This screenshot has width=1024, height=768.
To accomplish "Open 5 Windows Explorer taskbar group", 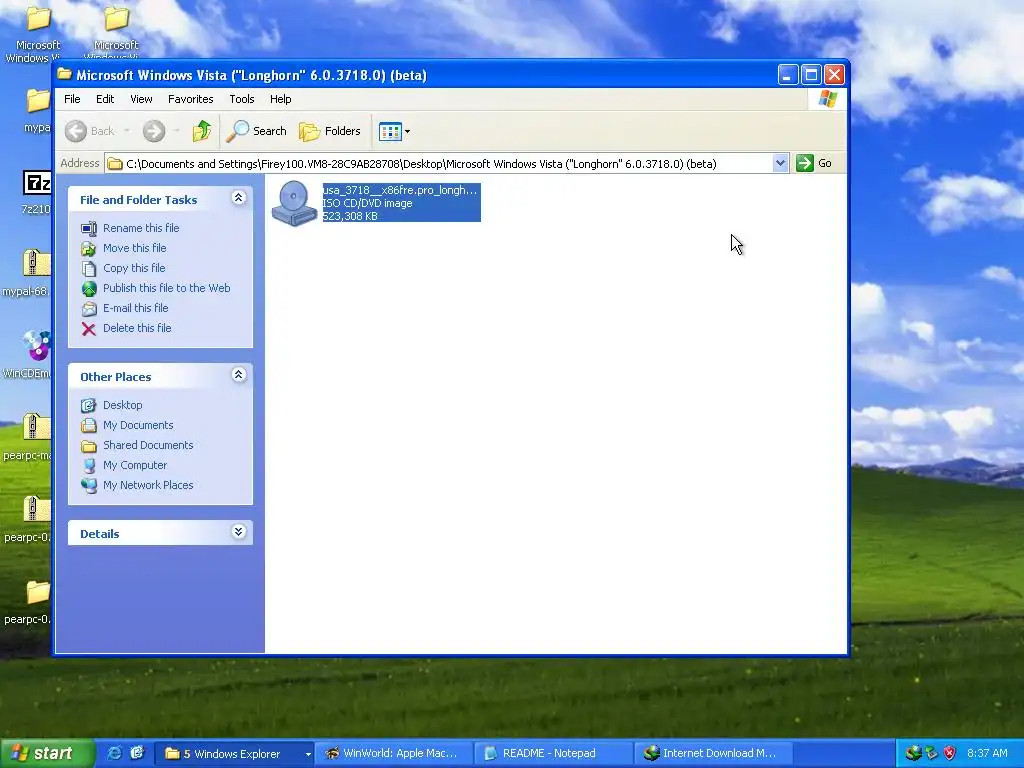I will [234, 754].
